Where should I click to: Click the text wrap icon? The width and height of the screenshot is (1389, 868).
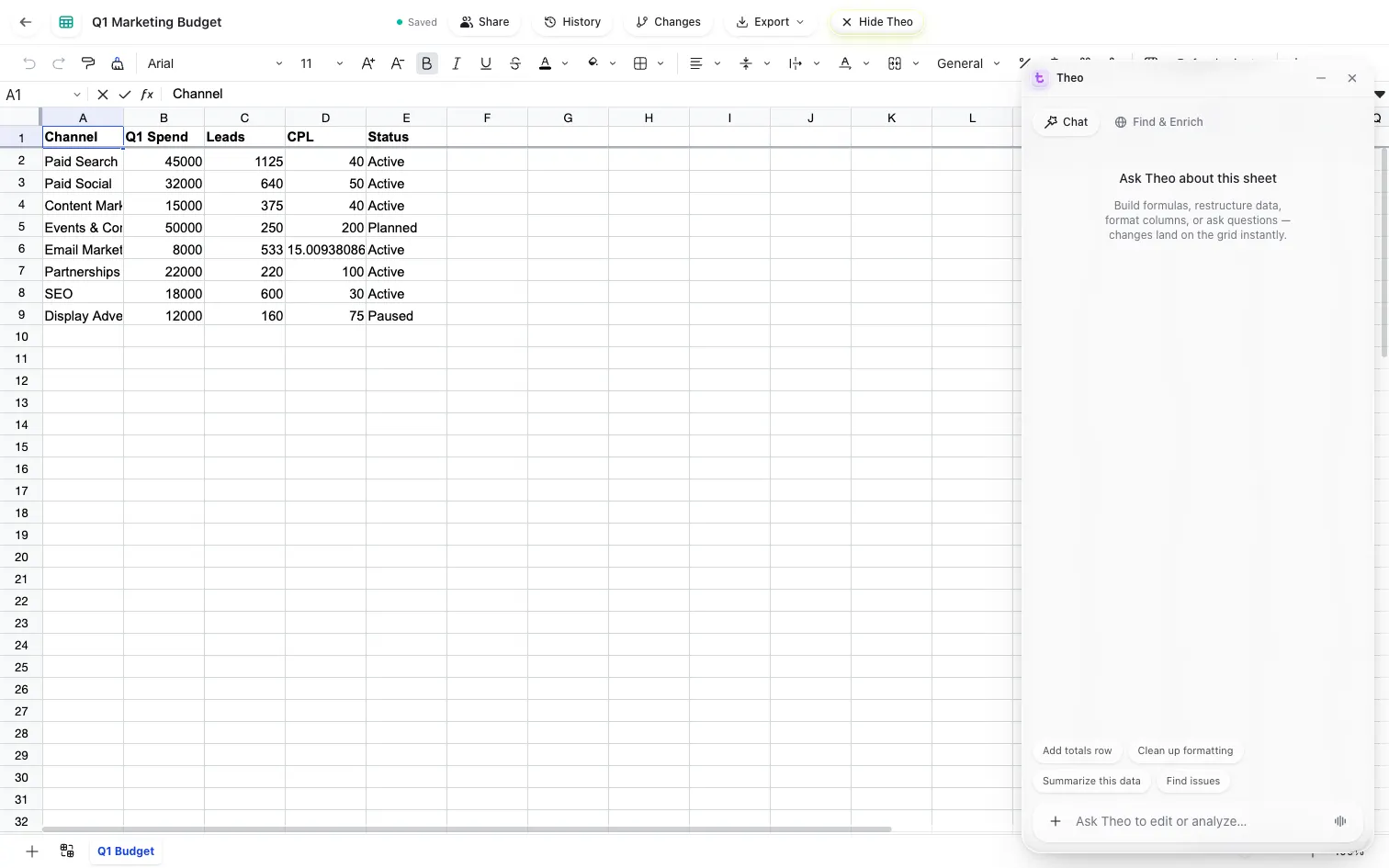(x=796, y=63)
